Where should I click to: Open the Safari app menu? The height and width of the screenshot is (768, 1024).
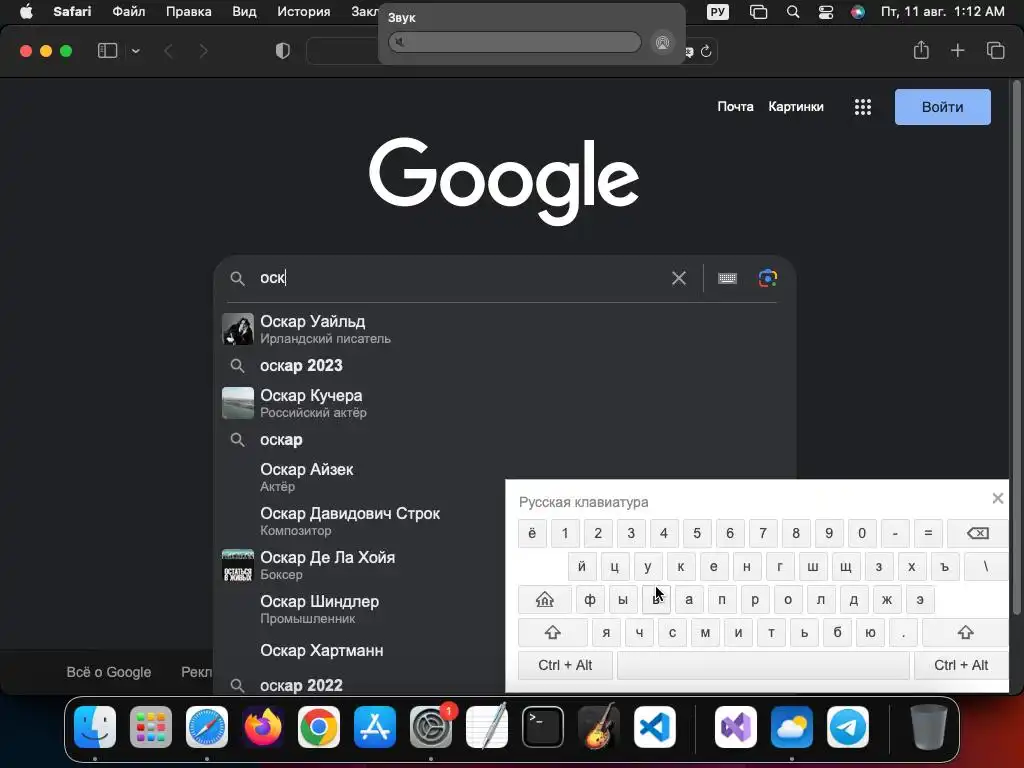point(72,11)
